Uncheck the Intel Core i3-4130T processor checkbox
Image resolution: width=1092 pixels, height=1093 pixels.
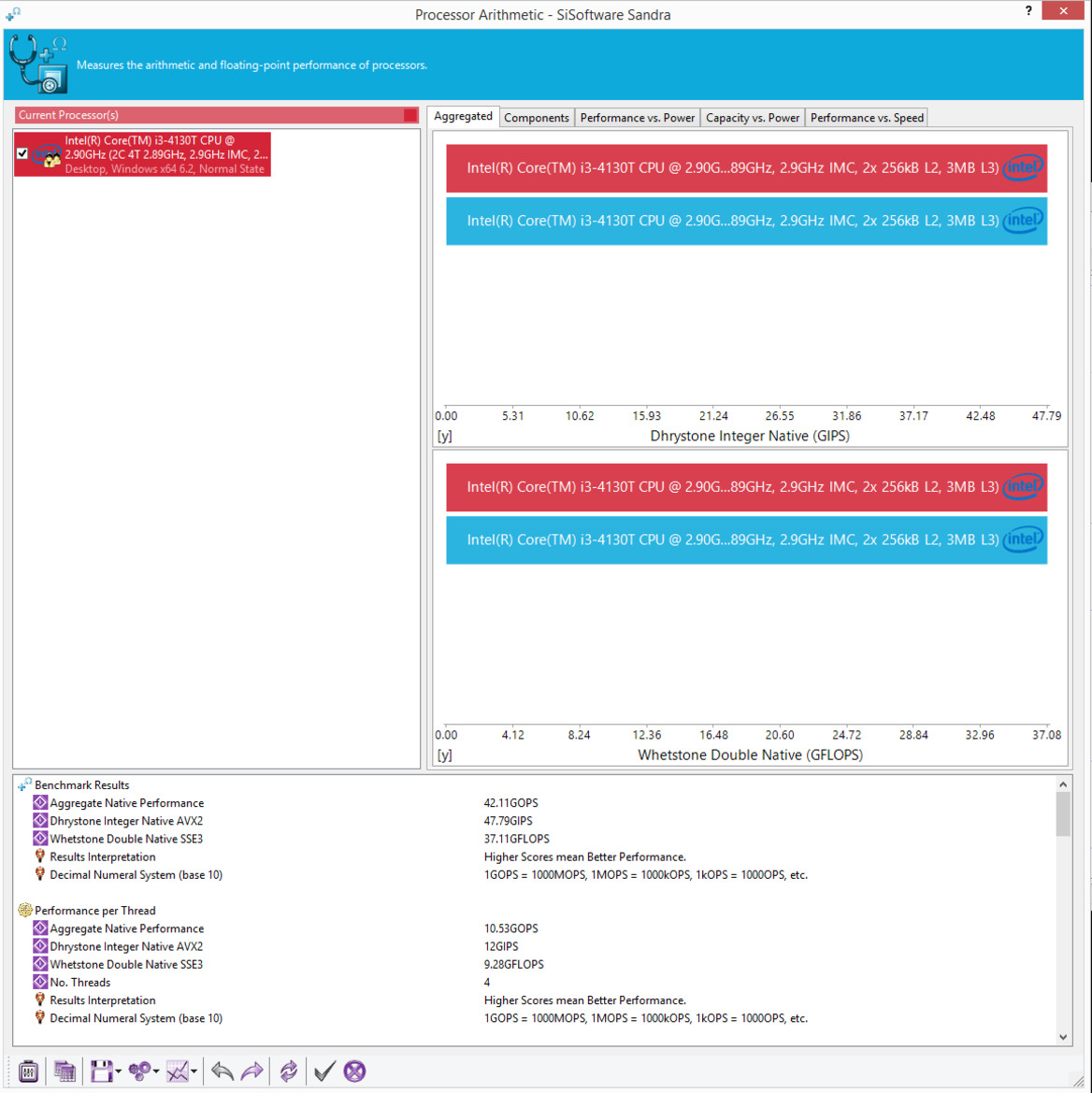(x=22, y=153)
